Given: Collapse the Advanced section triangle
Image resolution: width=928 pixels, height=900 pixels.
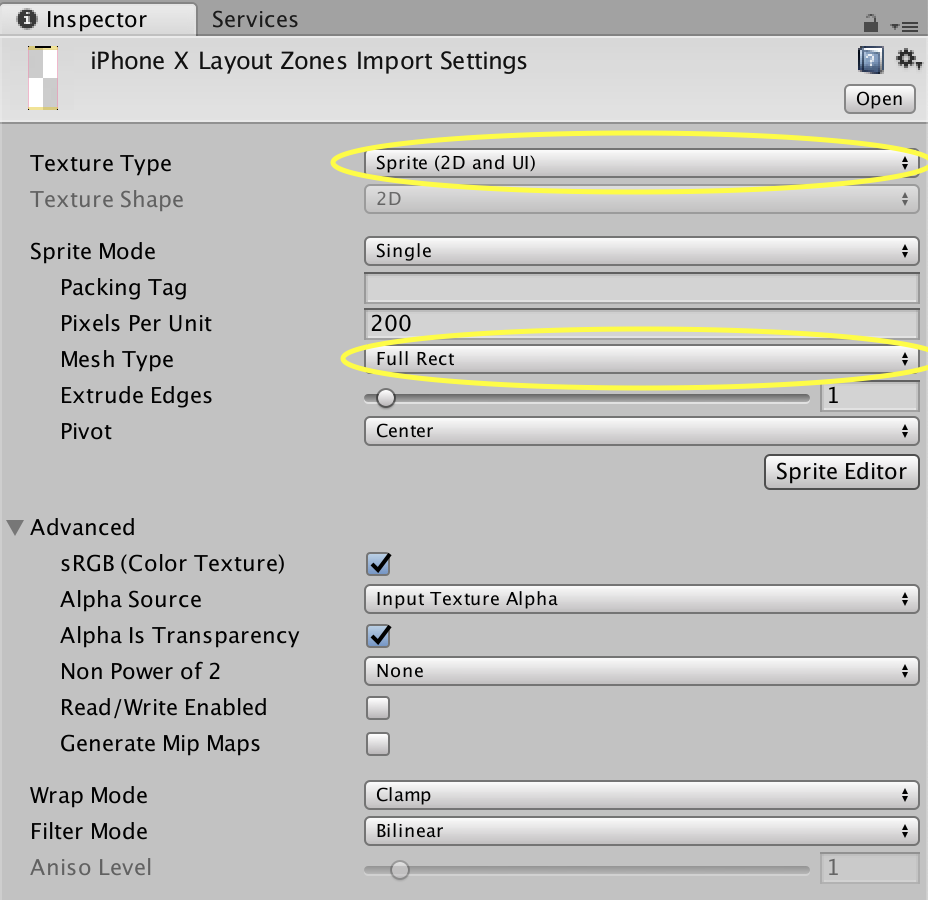Looking at the screenshot, I should 15,527.
